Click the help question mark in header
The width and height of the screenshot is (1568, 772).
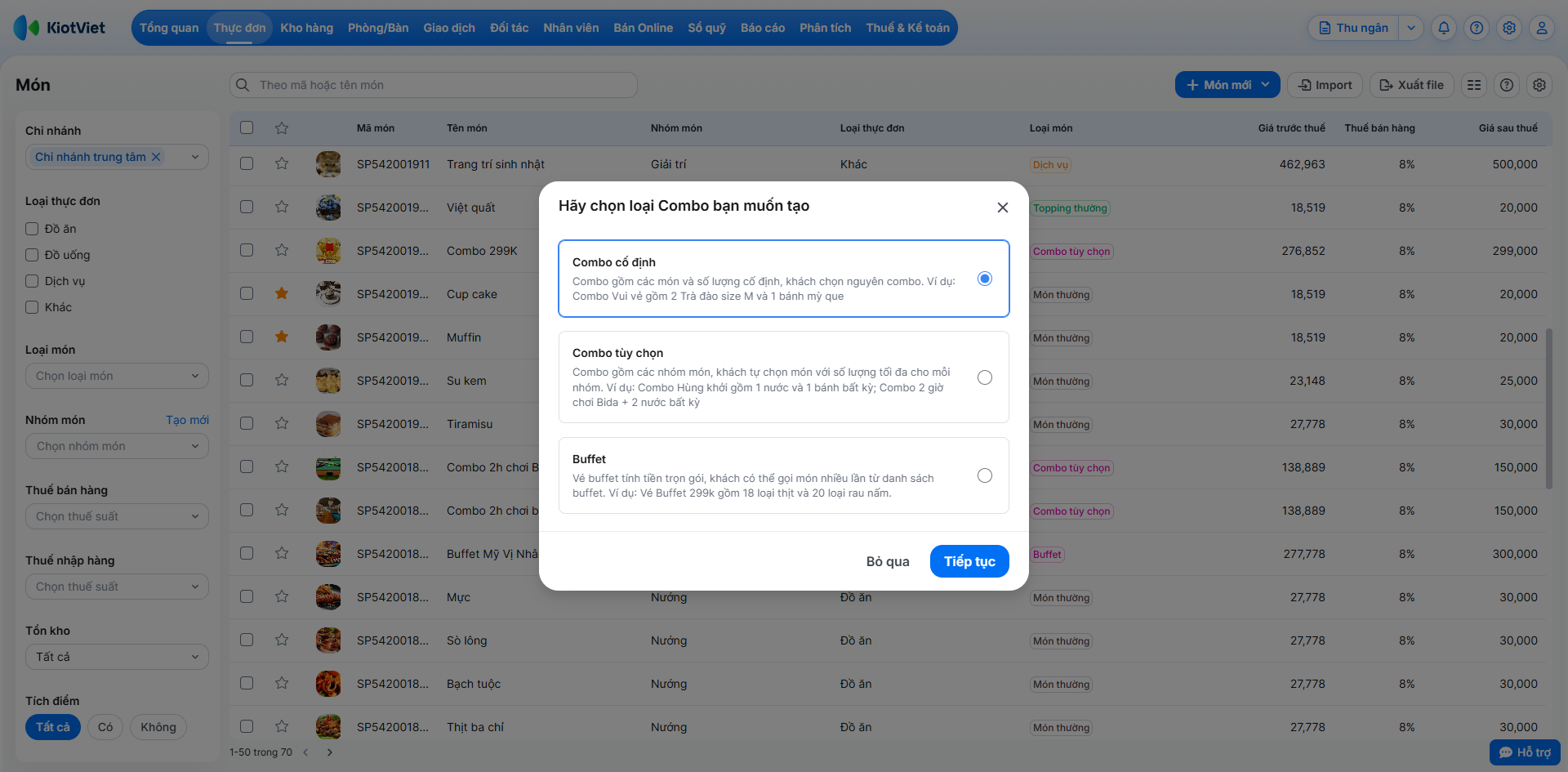coord(1477,28)
